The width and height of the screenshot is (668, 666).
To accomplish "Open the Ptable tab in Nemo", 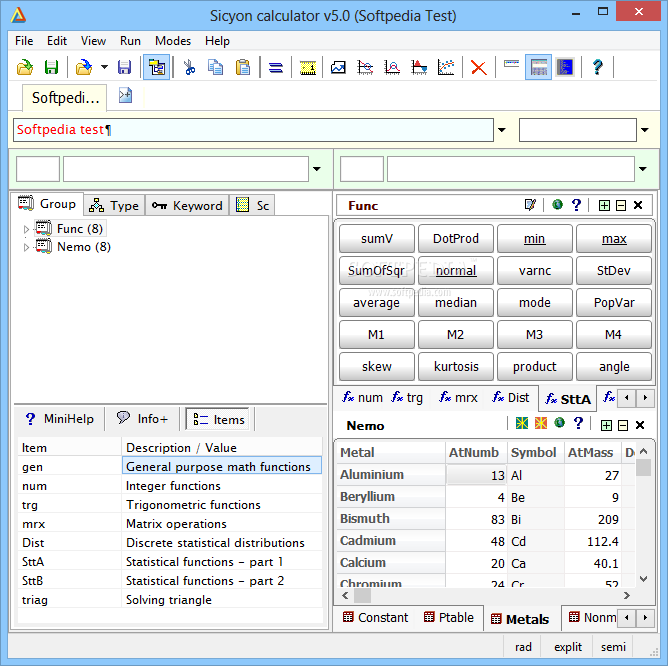I will [x=449, y=617].
